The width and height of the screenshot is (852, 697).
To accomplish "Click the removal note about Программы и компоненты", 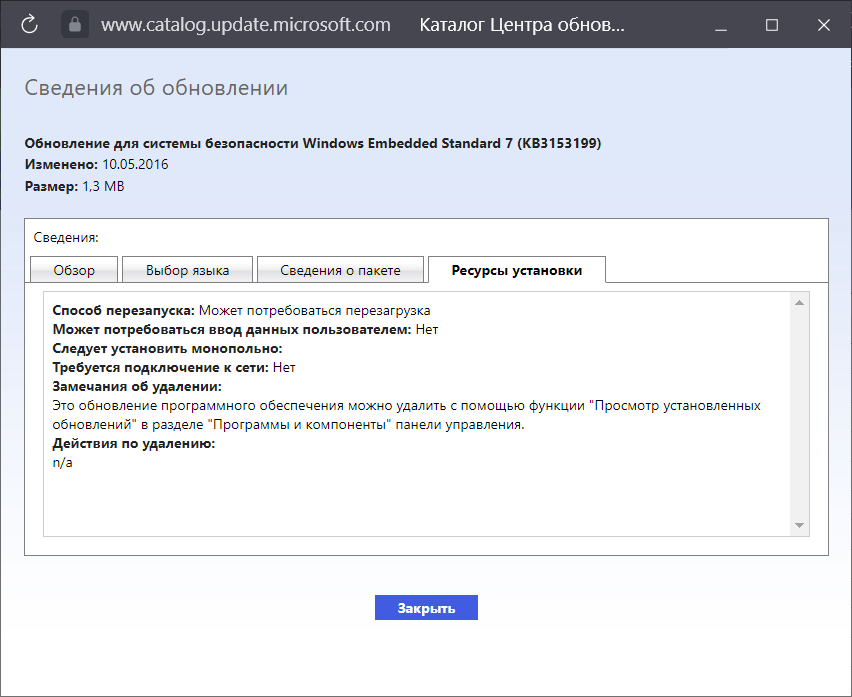I will (406, 415).
